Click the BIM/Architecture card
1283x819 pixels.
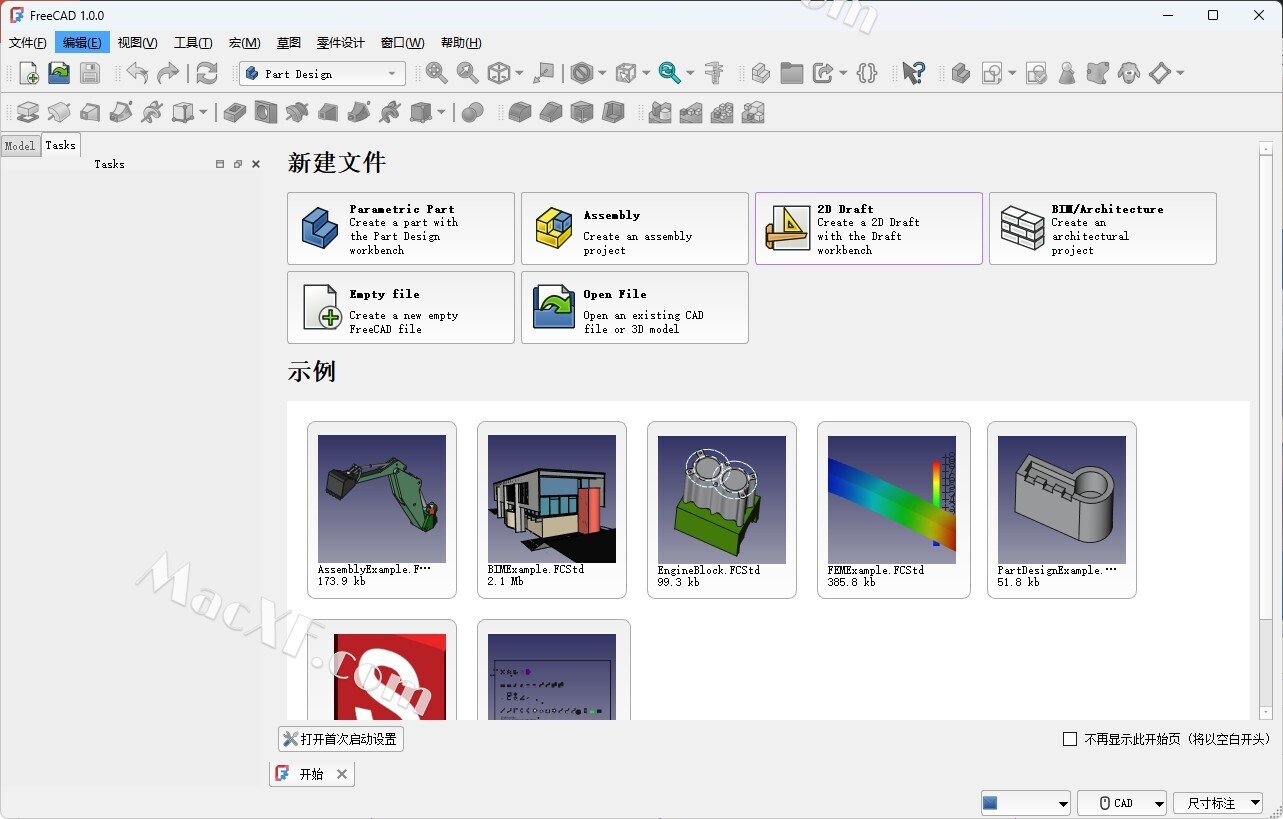pyautogui.click(x=1103, y=229)
